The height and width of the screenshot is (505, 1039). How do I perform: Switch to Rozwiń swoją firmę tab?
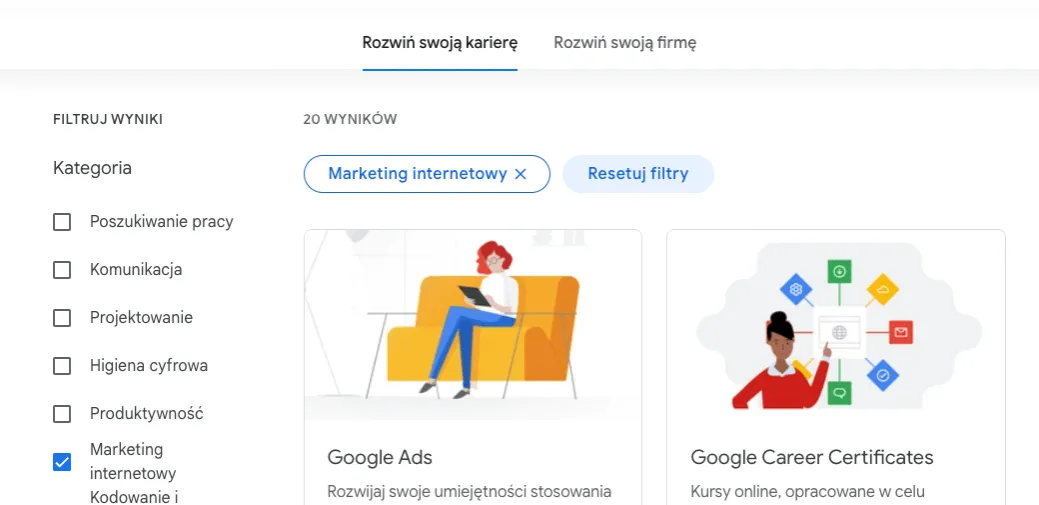(625, 43)
